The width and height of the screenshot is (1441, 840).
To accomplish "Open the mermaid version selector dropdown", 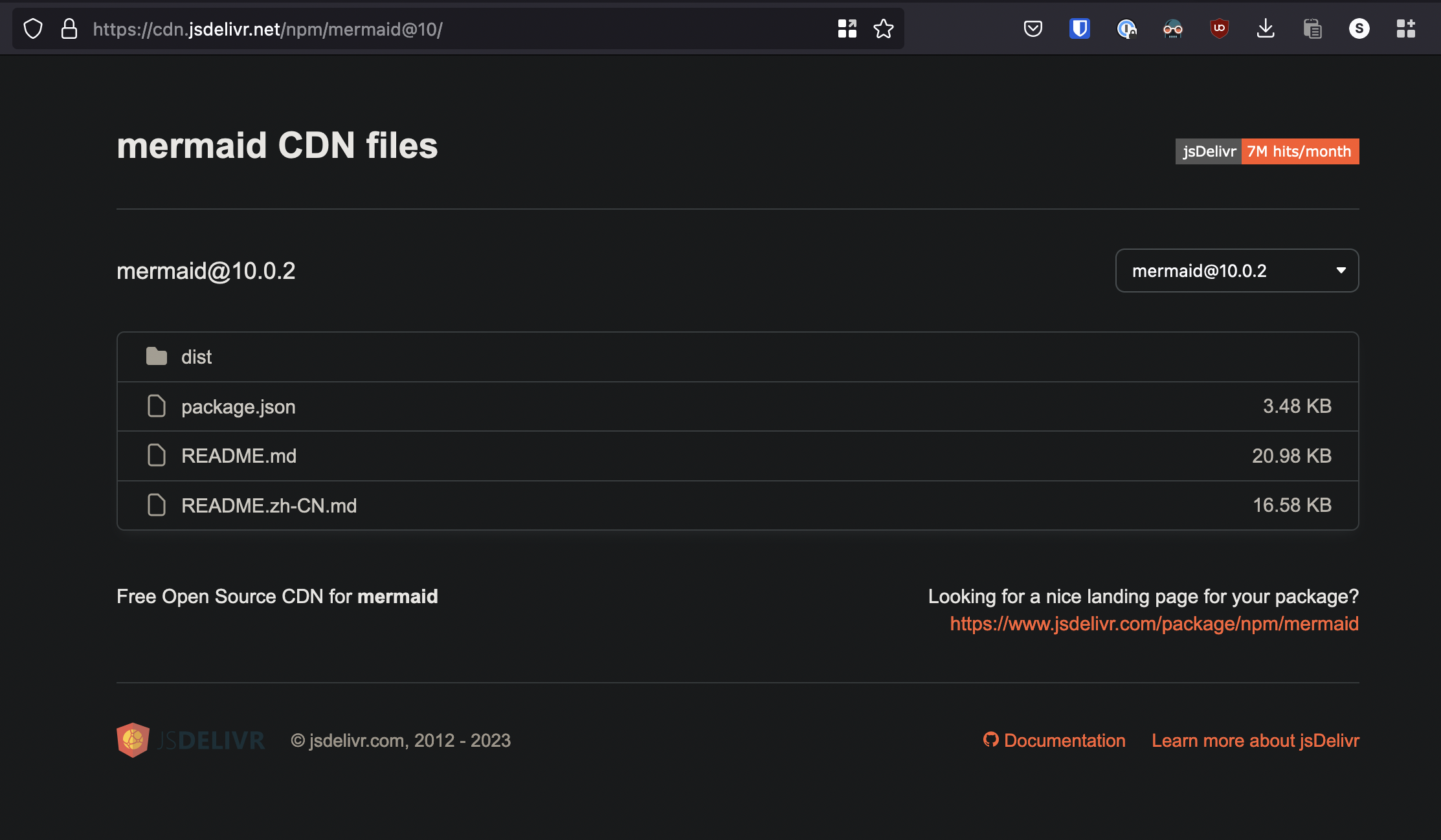I will (1237, 271).
